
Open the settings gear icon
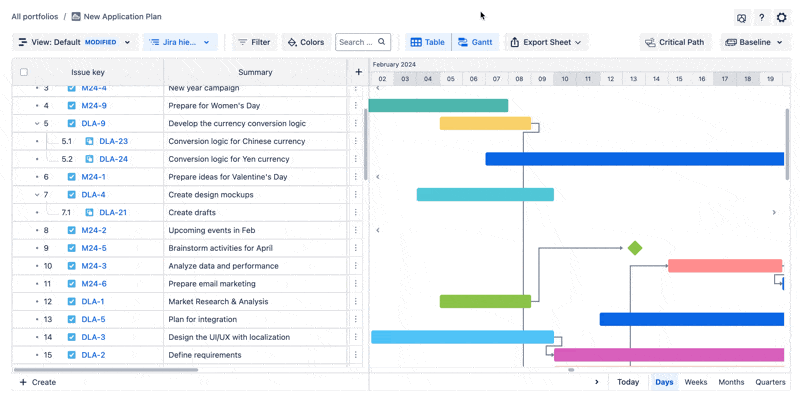pos(781,18)
